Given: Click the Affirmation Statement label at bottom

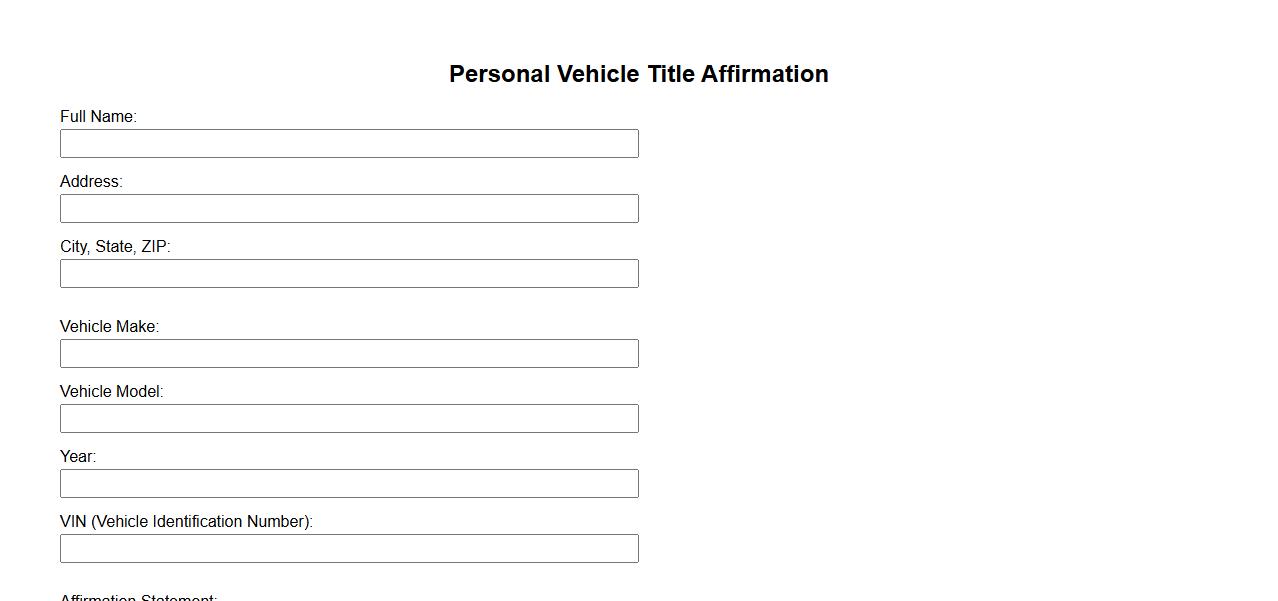Looking at the screenshot, I should click(138, 598).
